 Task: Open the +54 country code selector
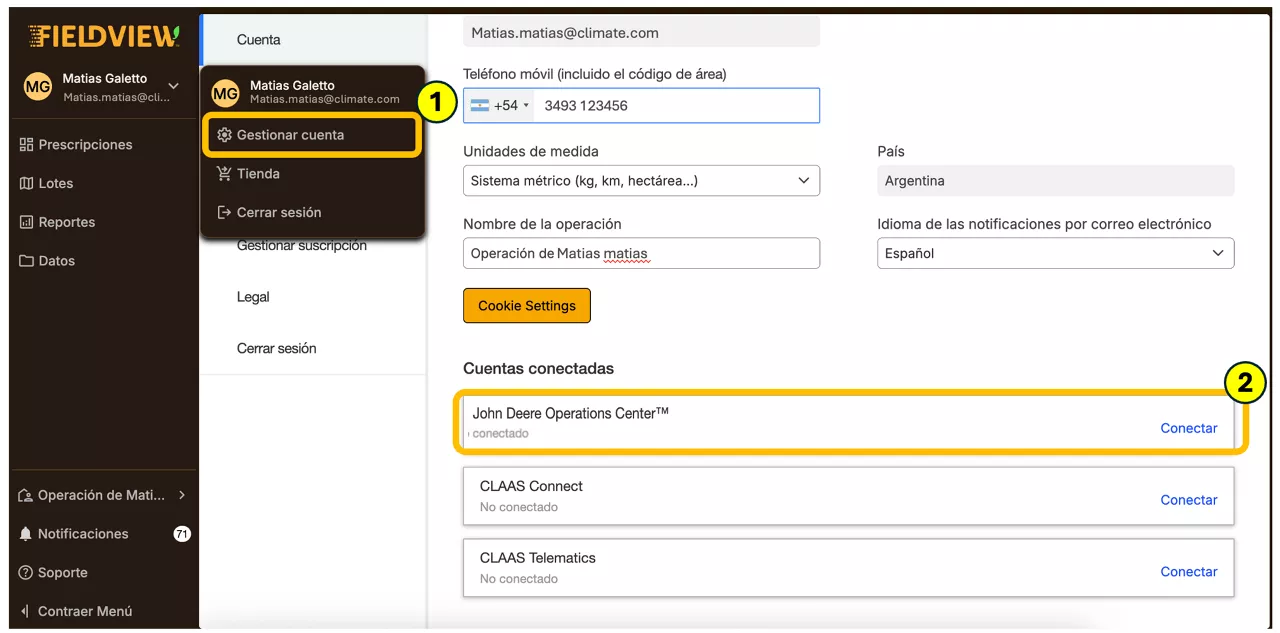tap(501, 106)
